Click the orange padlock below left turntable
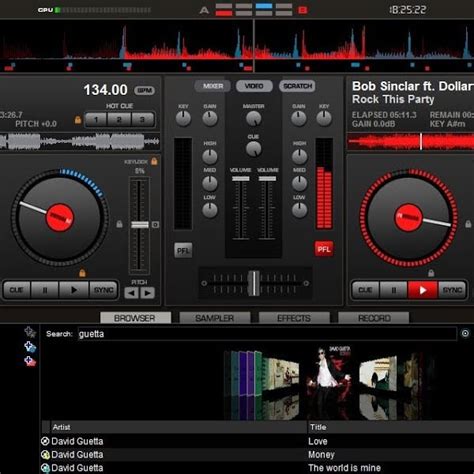Image resolution: width=474 pixels, height=474 pixels. point(82,273)
